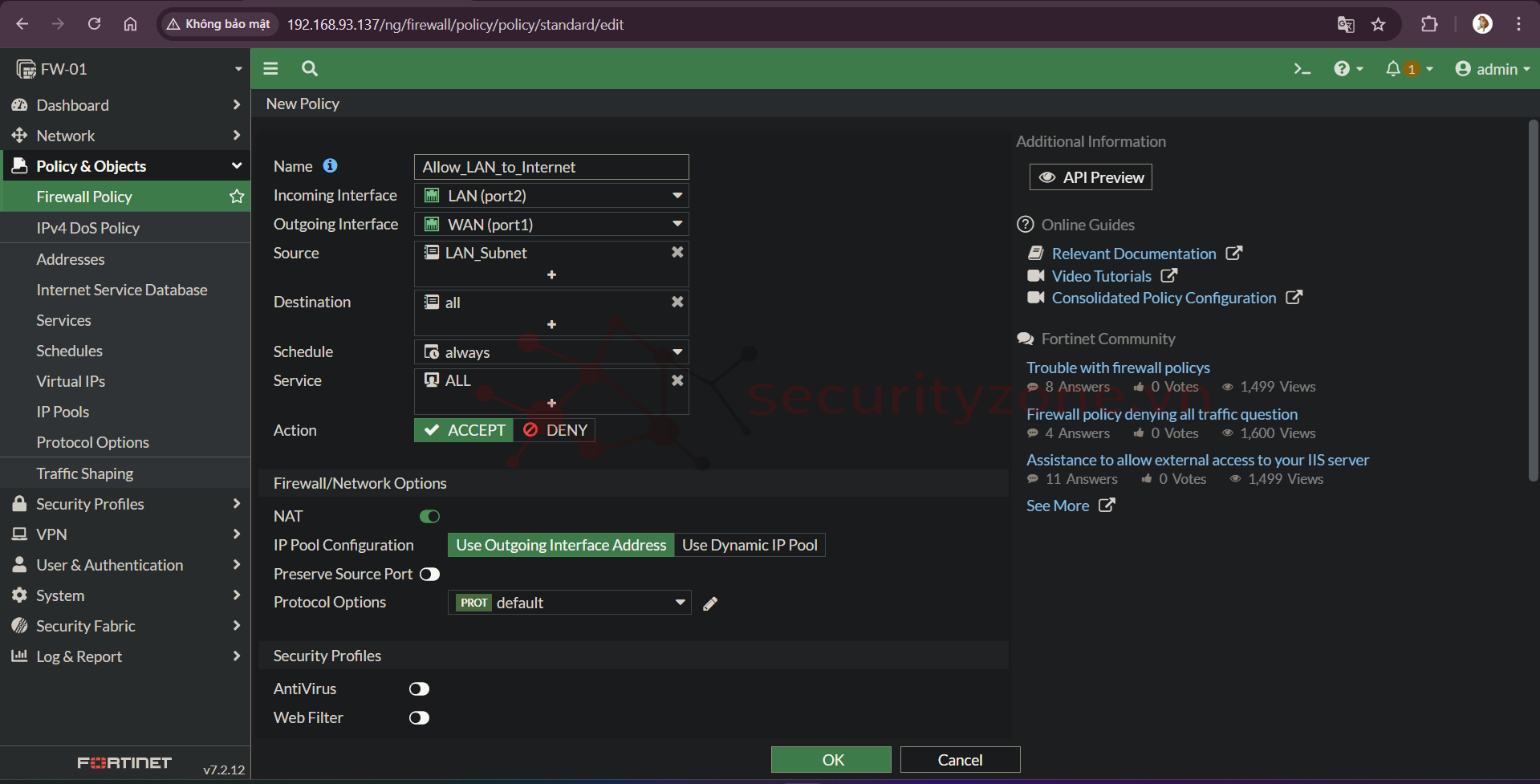Open the Incoming Interface dropdown
This screenshot has height=784, width=1540.
(551, 196)
